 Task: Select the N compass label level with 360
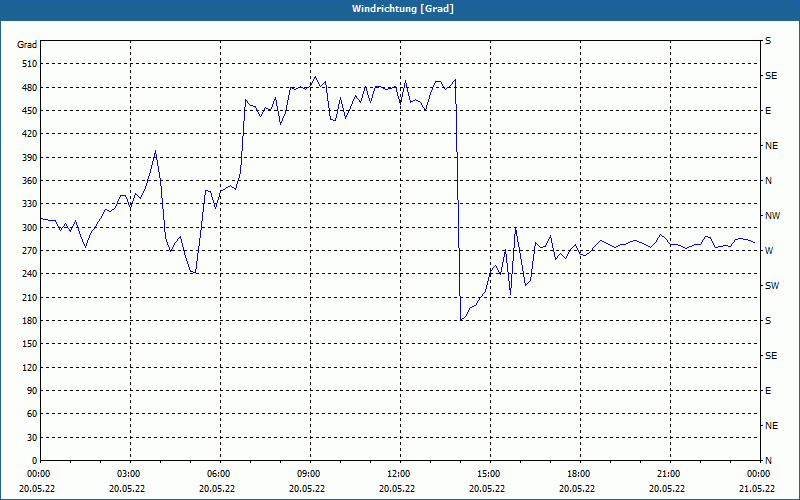768,181
